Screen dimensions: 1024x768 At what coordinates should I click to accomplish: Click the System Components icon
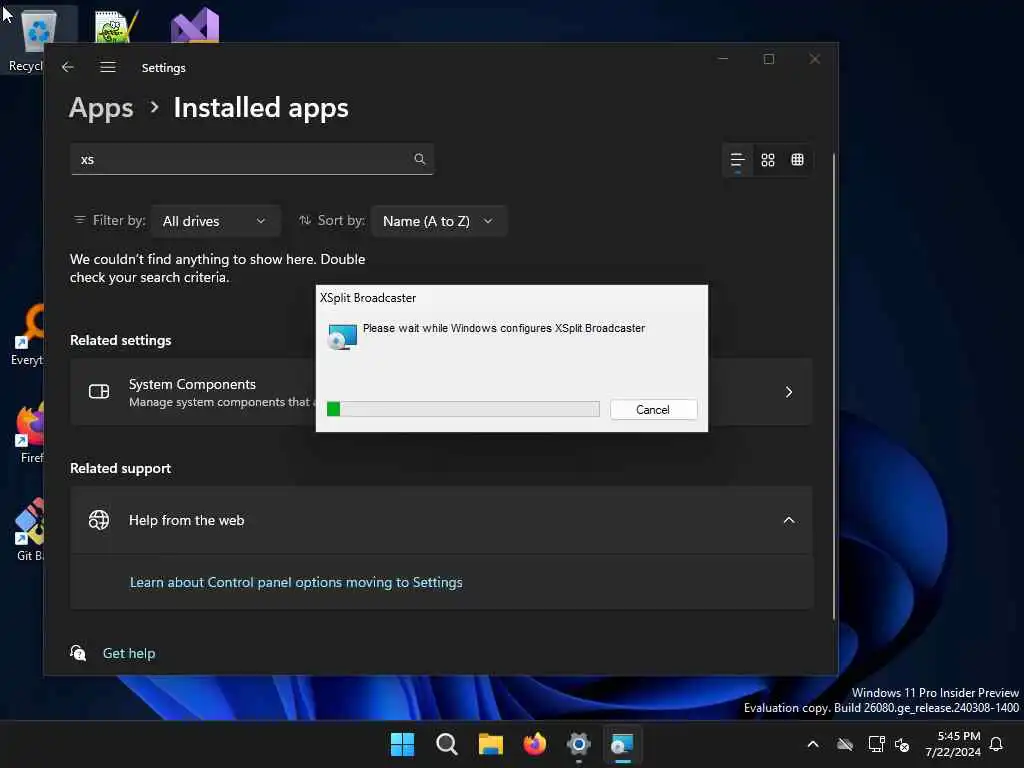(x=99, y=391)
